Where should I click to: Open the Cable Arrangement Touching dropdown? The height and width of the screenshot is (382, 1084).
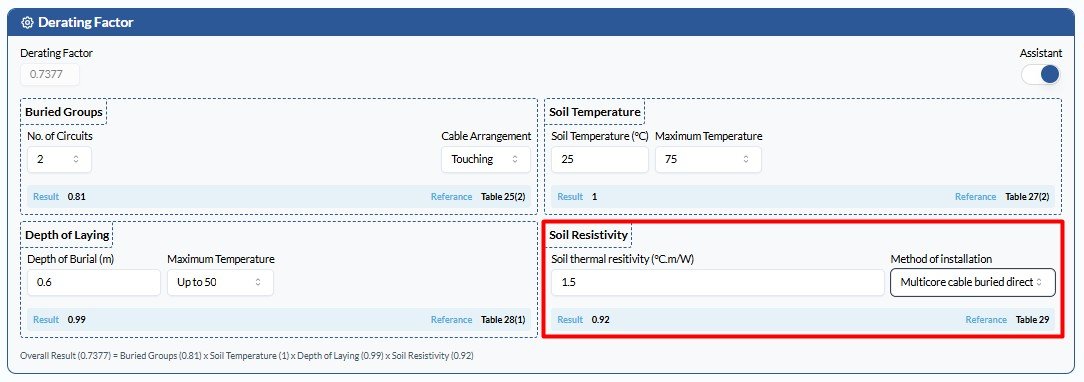(486, 160)
